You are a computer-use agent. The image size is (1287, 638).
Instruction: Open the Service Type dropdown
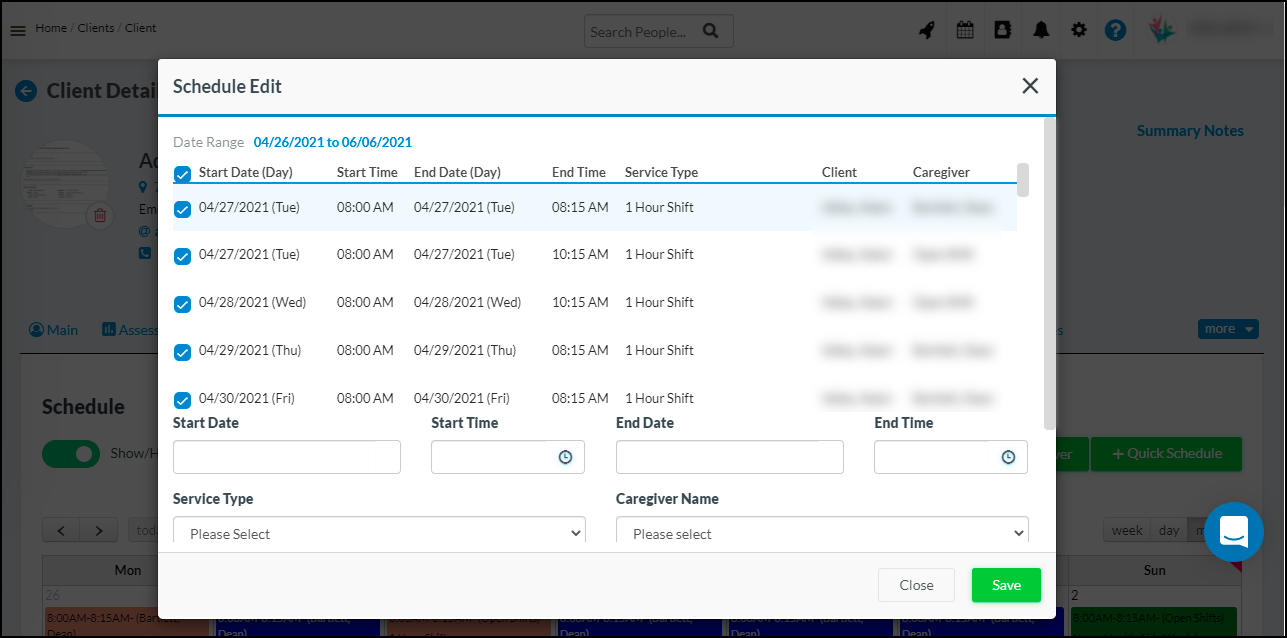[x=379, y=532]
